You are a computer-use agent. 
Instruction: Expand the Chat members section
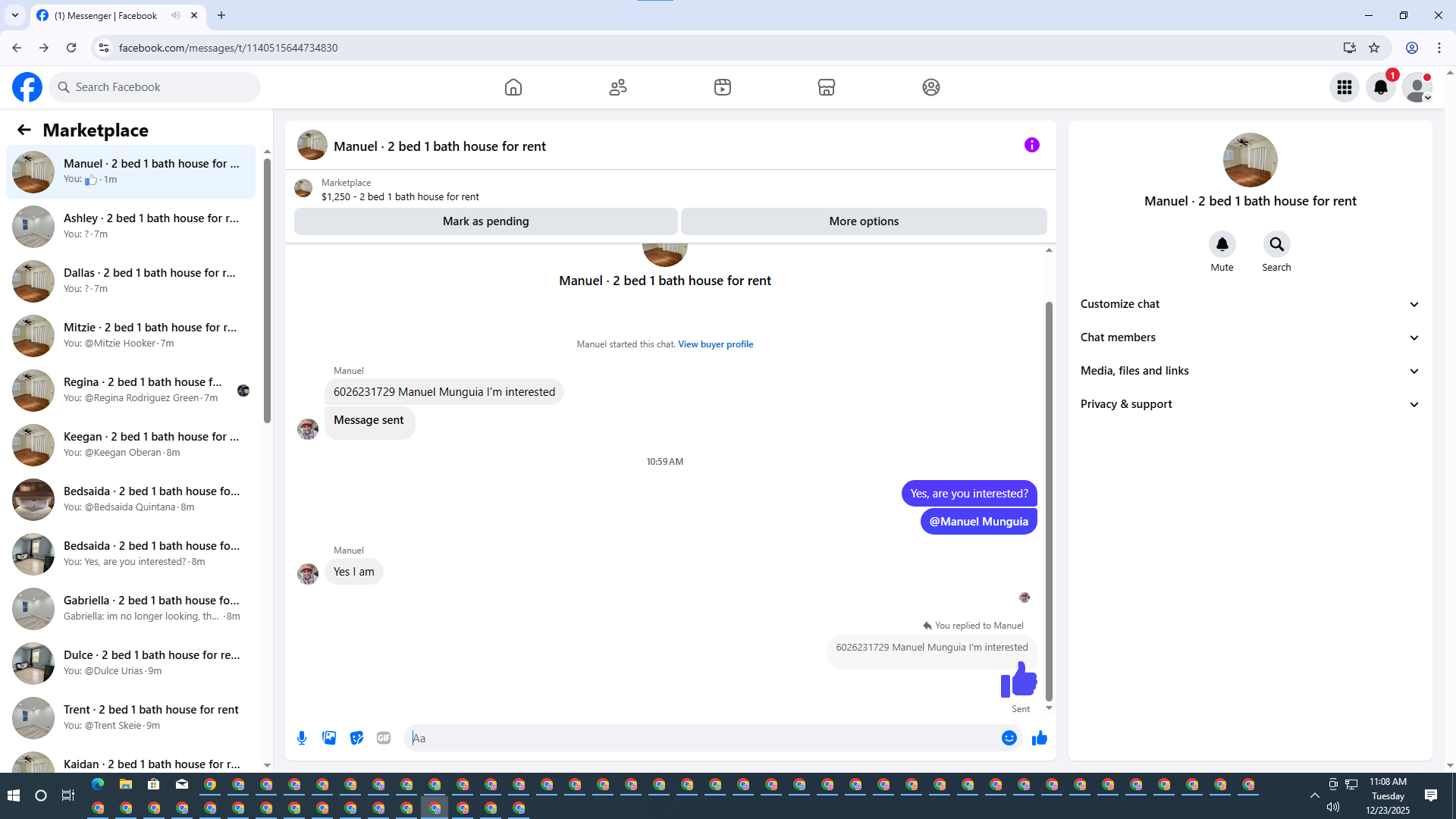click(1249, 337)
